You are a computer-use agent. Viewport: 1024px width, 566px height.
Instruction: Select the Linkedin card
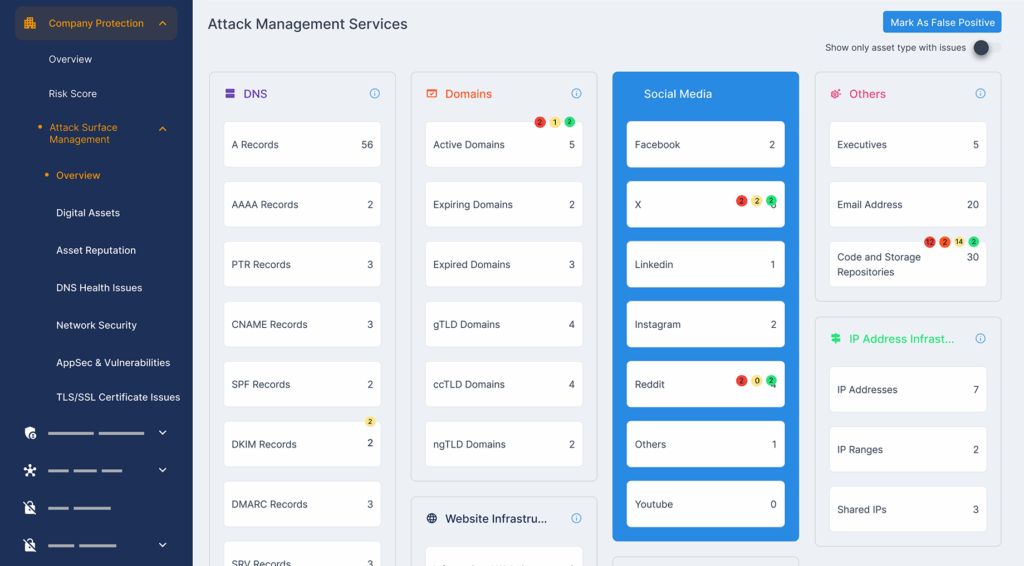coord(705,264)
